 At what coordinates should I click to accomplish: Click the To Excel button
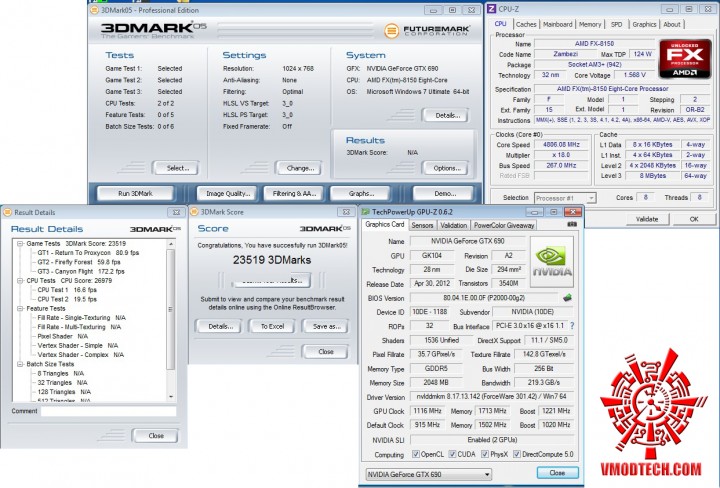pyautogui.click(x=272, y=326)
